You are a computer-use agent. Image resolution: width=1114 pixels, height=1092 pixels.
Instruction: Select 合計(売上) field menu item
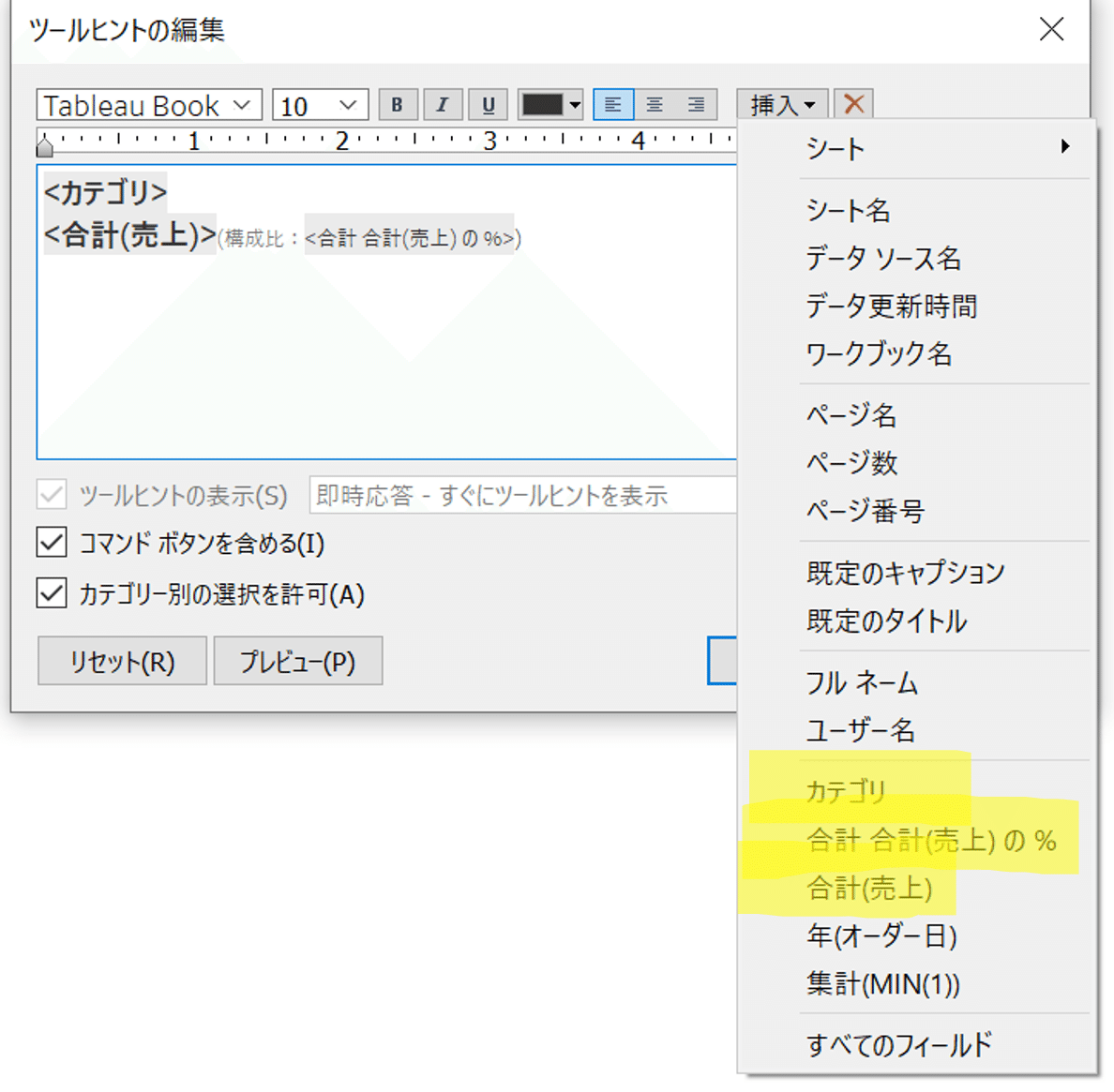(x=916, y=888)
